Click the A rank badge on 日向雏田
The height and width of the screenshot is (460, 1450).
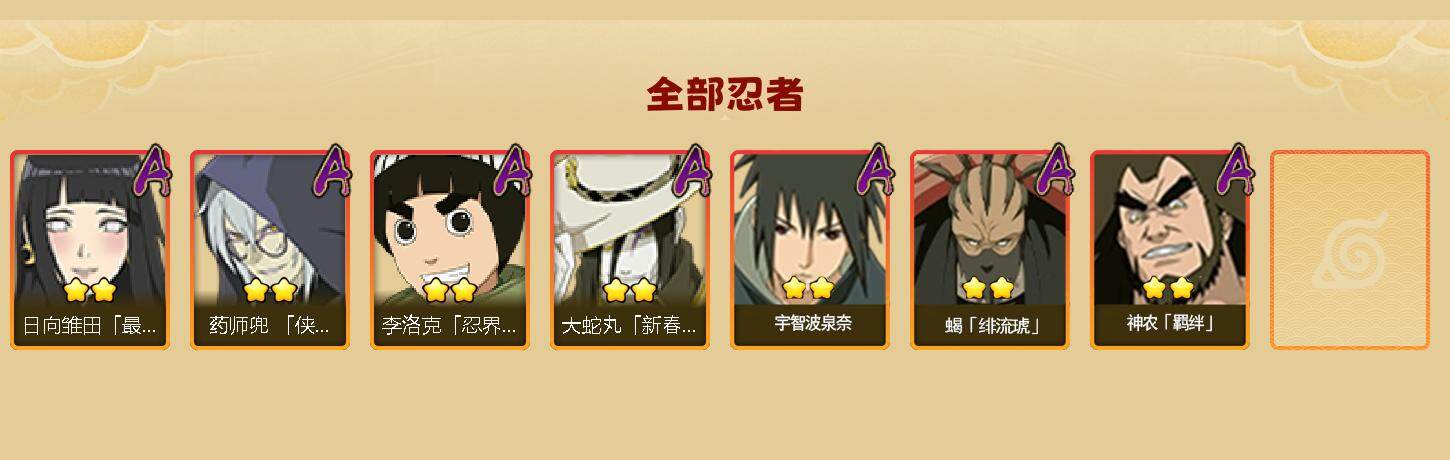[x=152, y=172]
